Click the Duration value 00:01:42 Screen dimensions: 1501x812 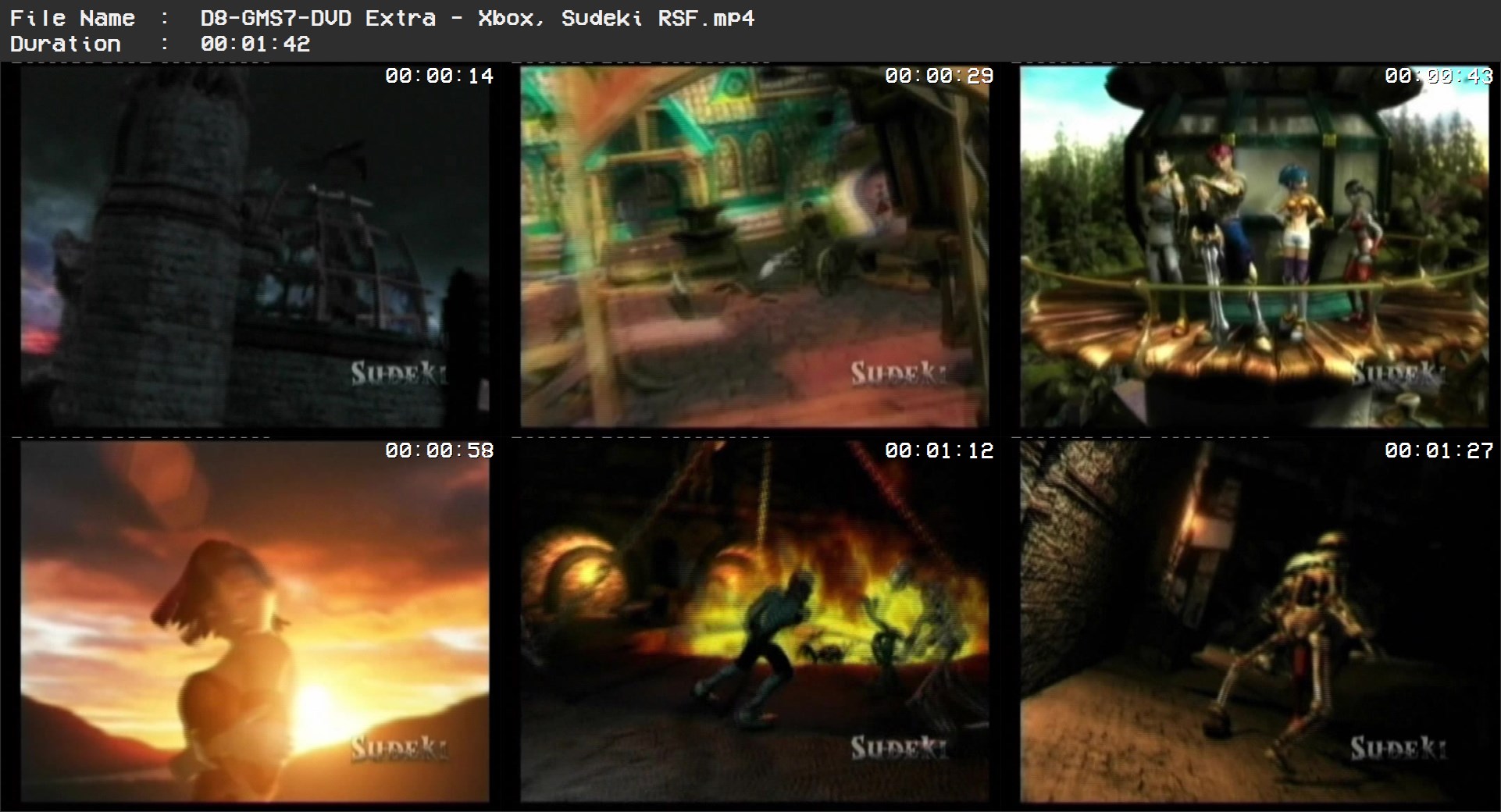(x=255, y=44)
